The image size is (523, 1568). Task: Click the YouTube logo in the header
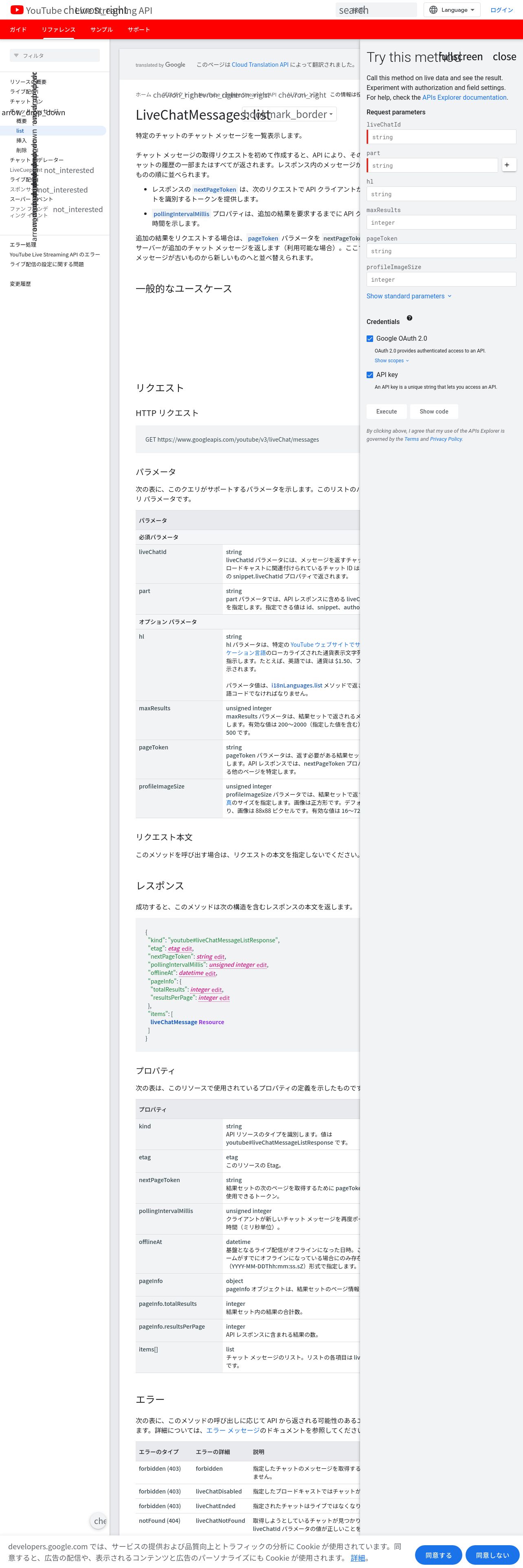[16, 10]
